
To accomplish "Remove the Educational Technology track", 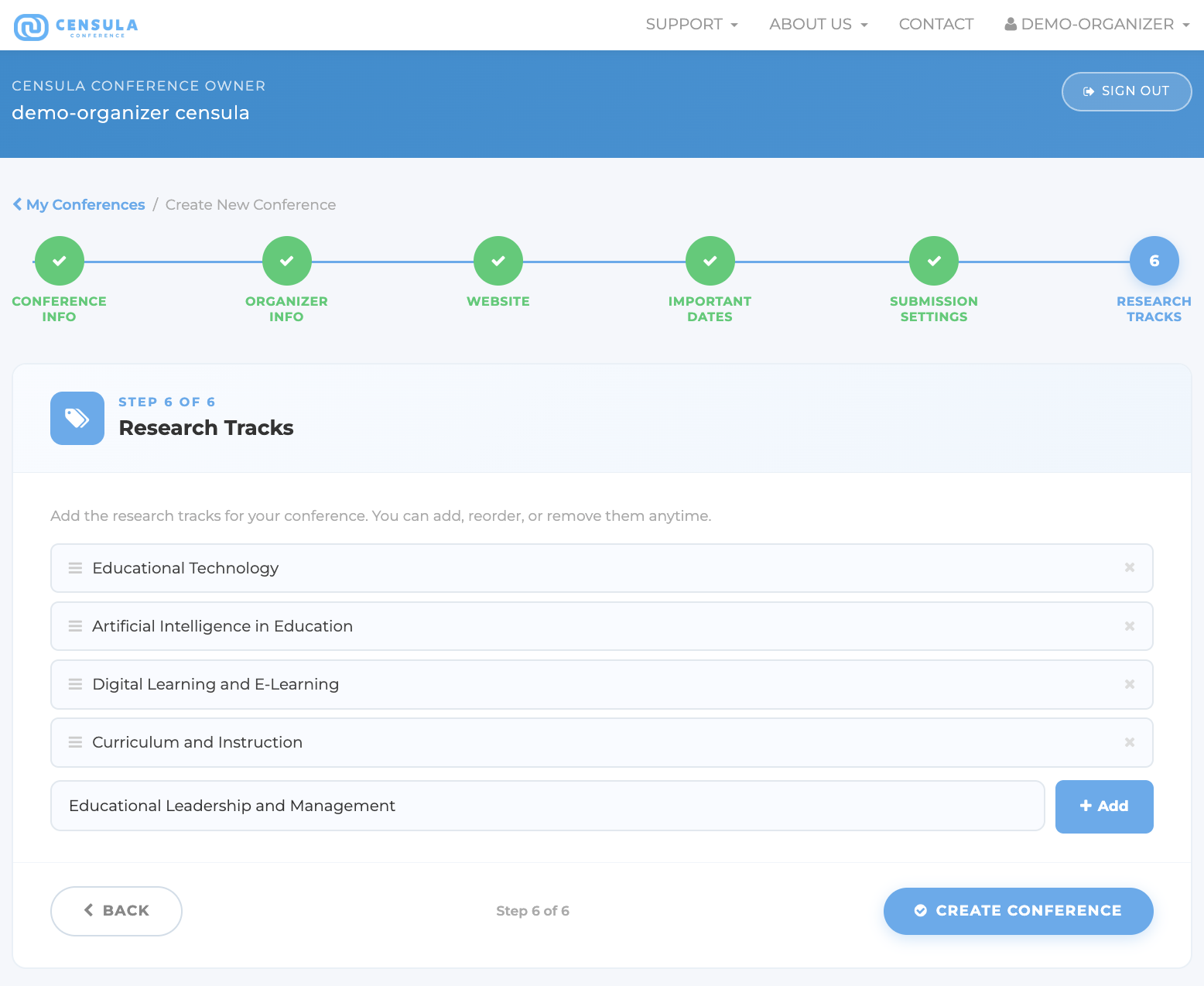I will tap(1130, 567).
